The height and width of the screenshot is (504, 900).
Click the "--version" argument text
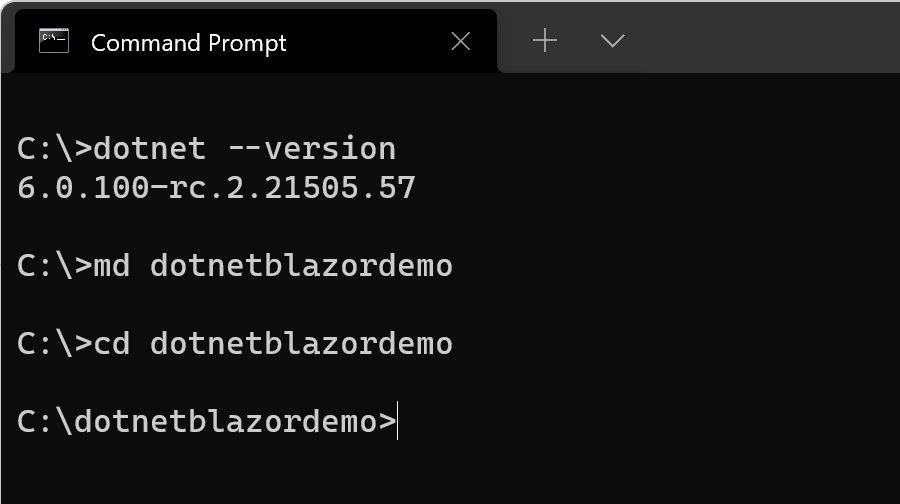(312, 149)
